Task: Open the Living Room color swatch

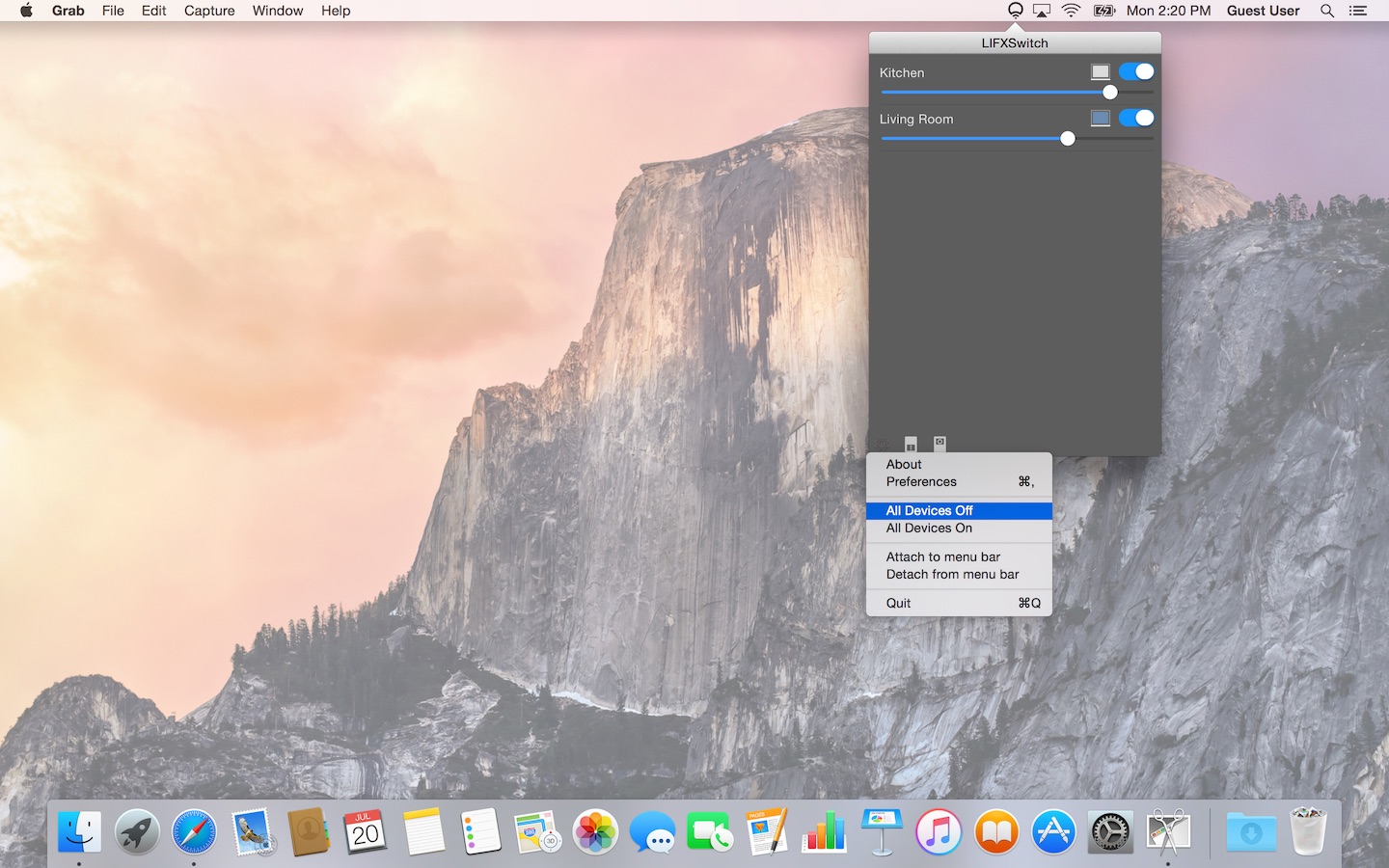Action: coord(1100,118)
